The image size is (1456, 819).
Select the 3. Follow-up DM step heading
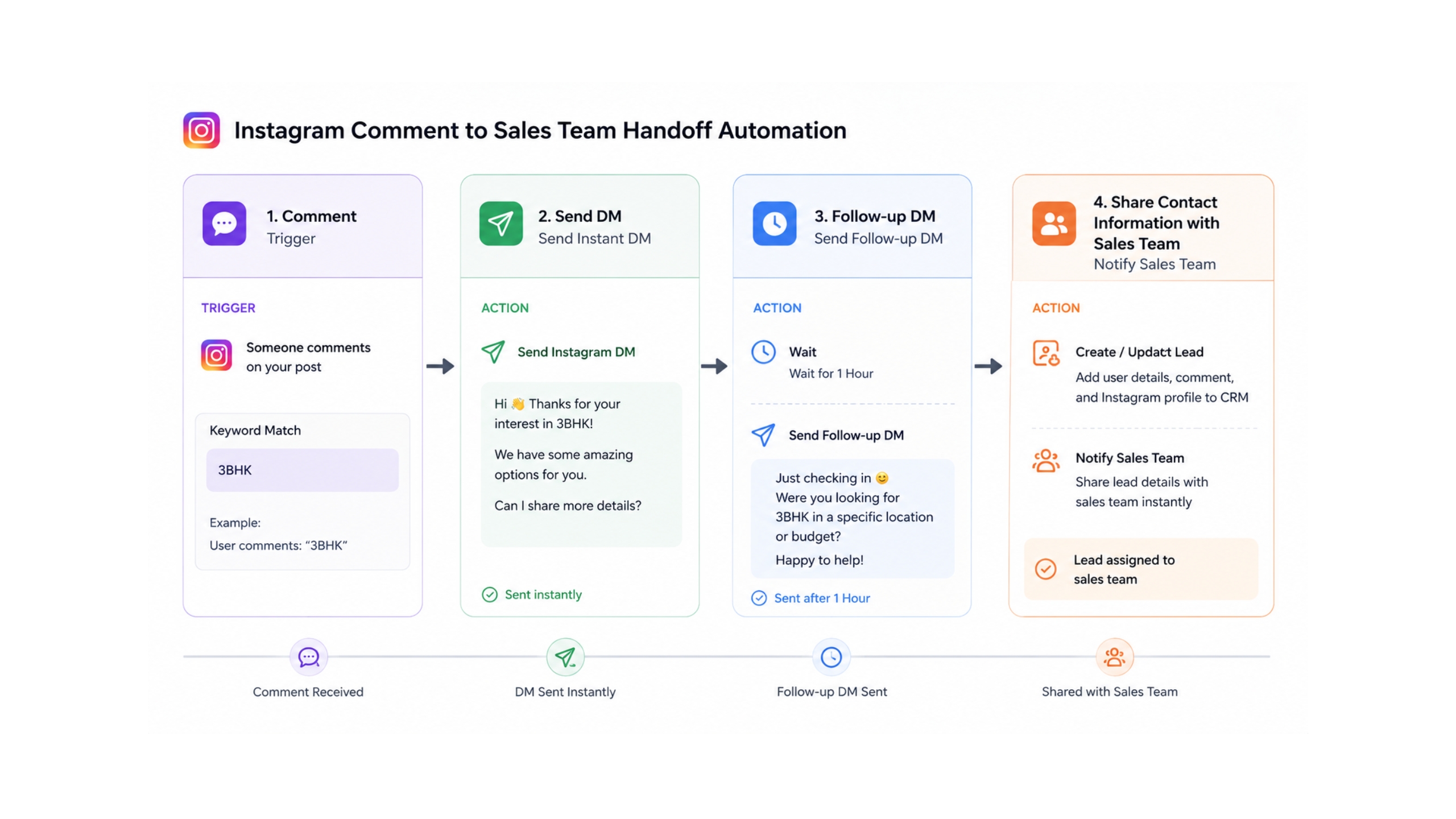875,216
